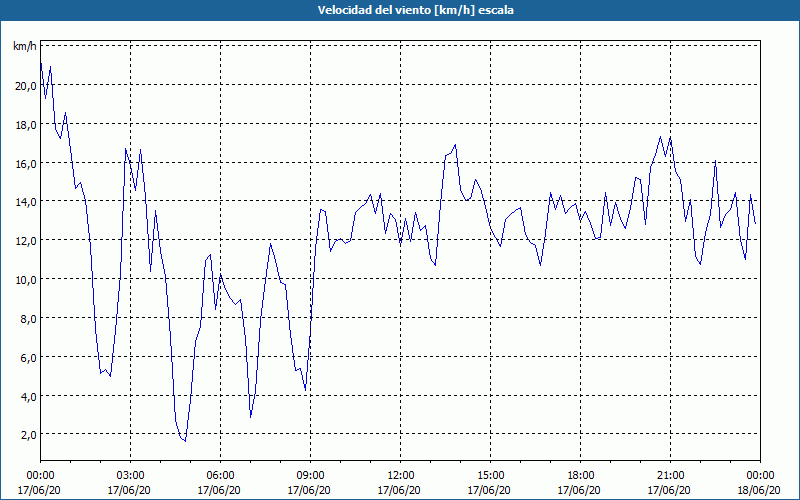Click the '18:00' time axis label
This screenshot has width=800, height=500.
pos(580,476)
